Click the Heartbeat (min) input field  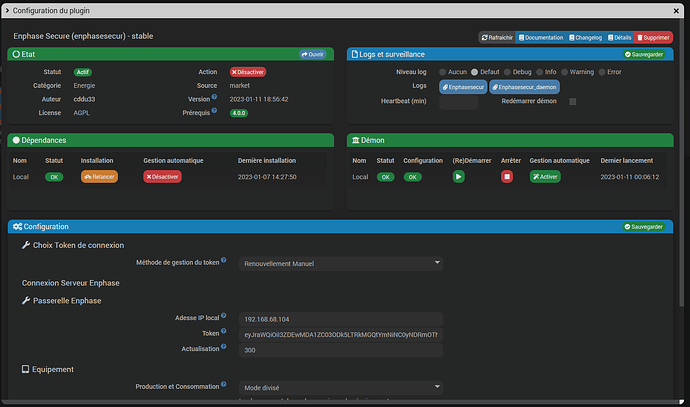click(x=459, y=102)
